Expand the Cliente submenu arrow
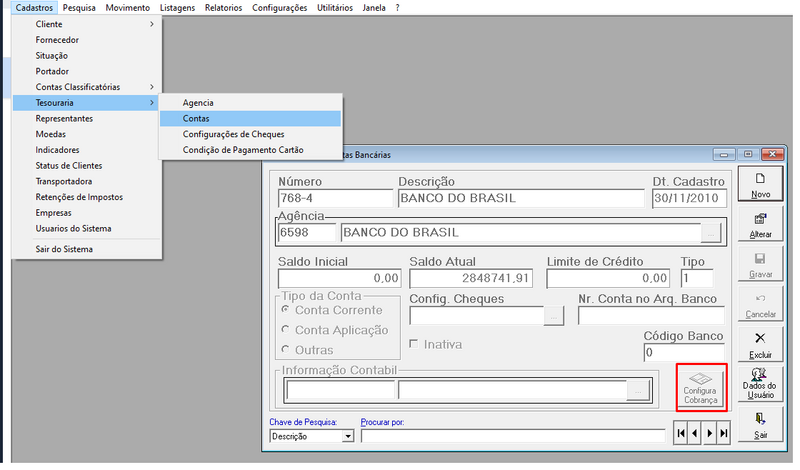Viewport: 800px width, 470px height. (x=152, y=24)
